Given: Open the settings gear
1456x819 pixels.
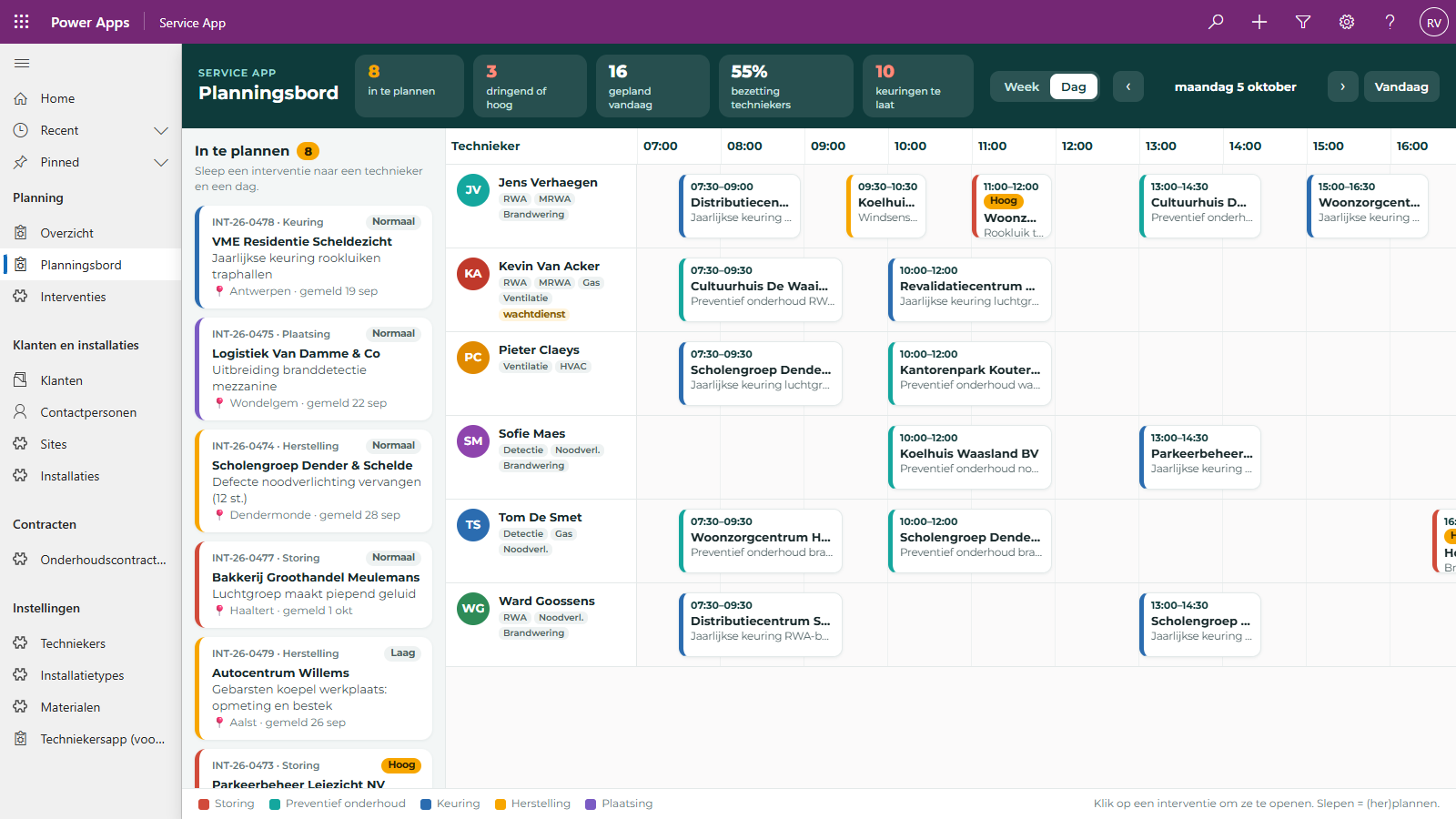Looking at the screenshot, I should click(x=1347, y=22).
